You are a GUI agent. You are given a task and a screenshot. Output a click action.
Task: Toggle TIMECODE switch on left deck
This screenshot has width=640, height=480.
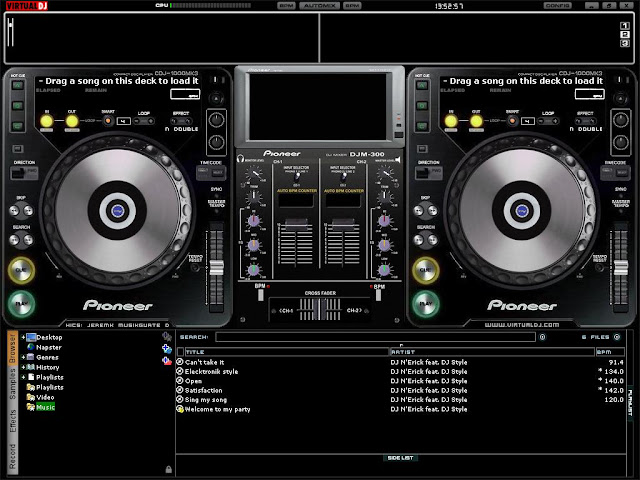coord(211,173)
